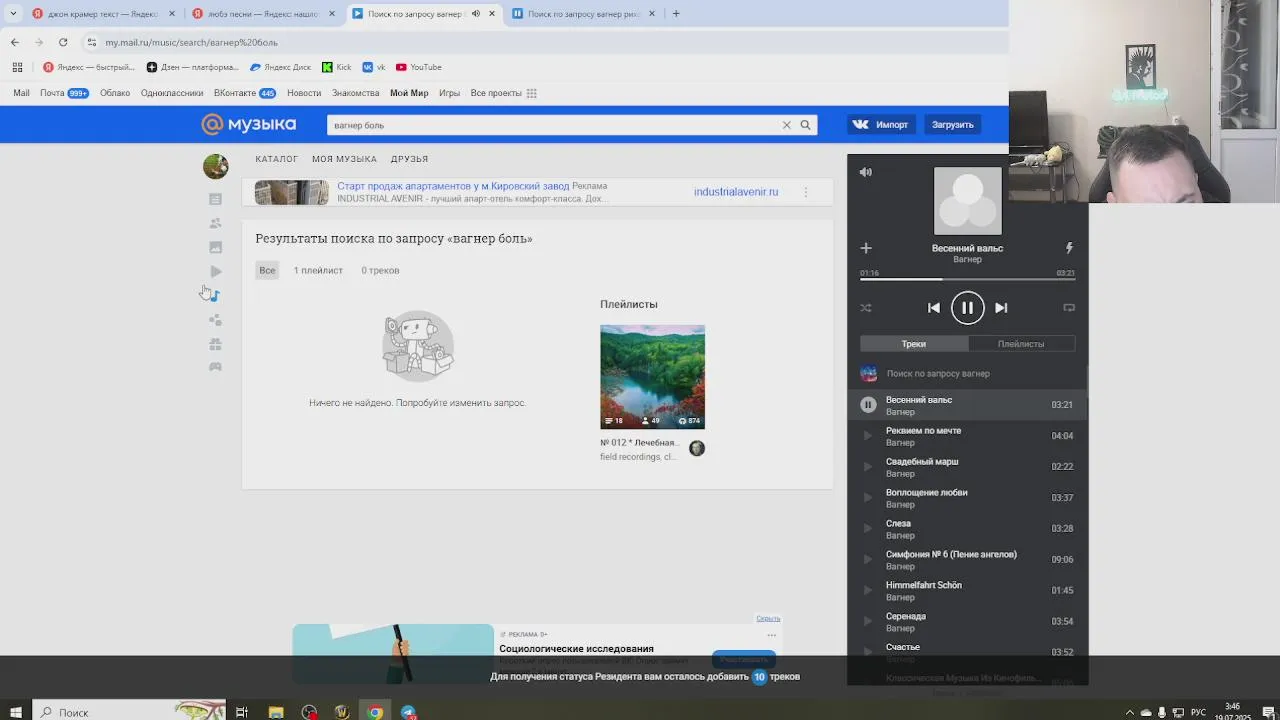This screenshot has height=720, width=1280.
Task: Open the @музыка logo home
Action: (249, 125)
